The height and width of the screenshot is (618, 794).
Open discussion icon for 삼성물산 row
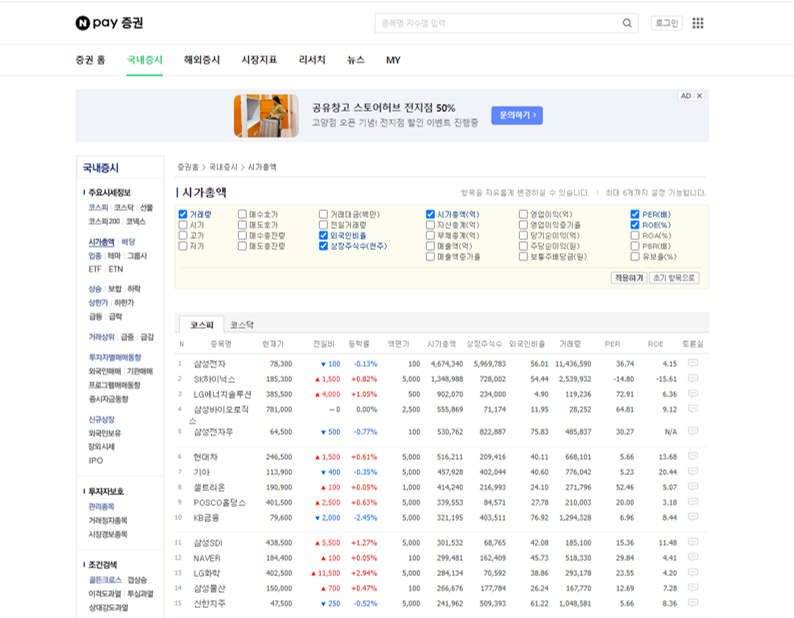693,588
